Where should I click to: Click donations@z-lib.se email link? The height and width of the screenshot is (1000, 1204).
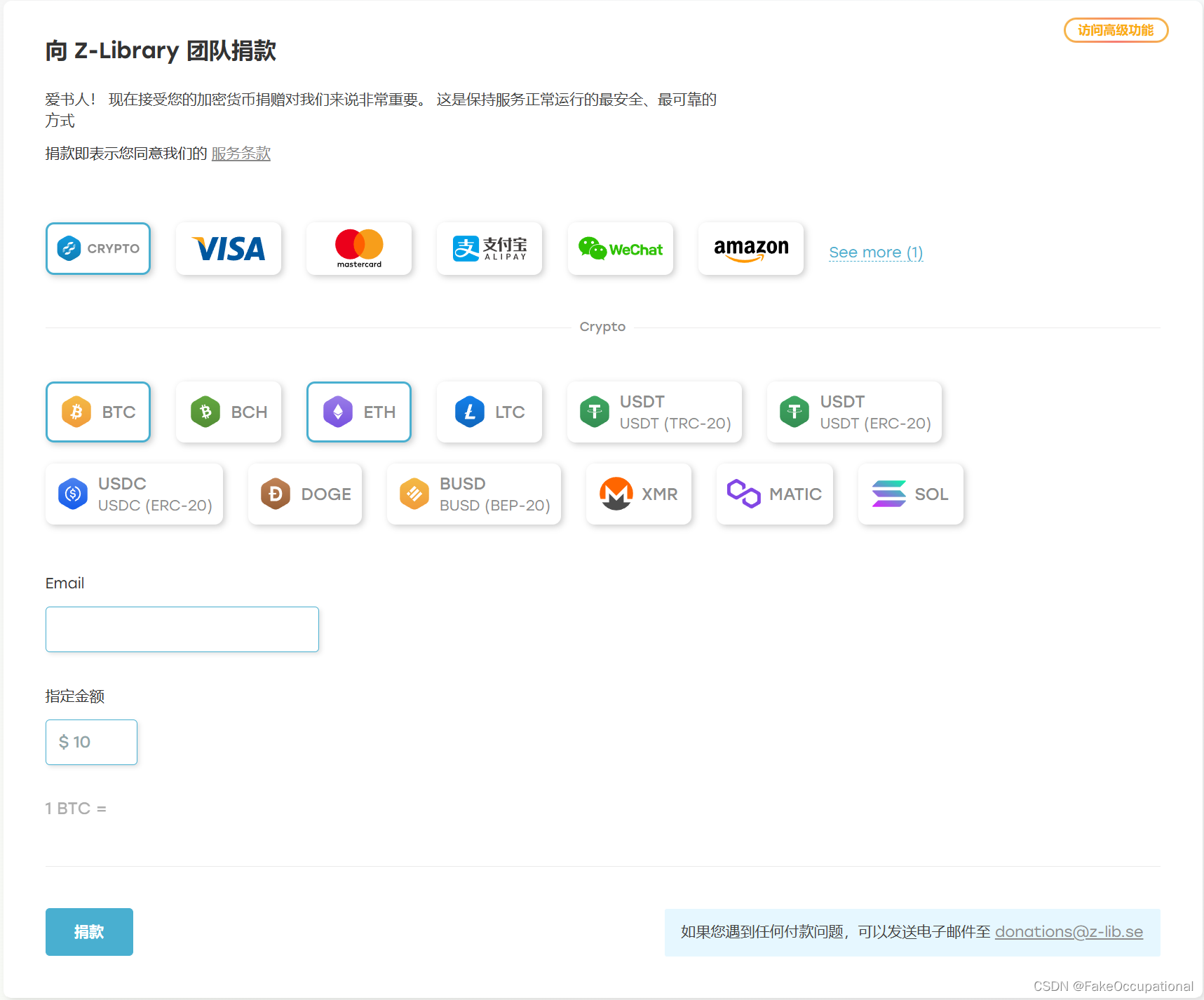(1069, 931)
